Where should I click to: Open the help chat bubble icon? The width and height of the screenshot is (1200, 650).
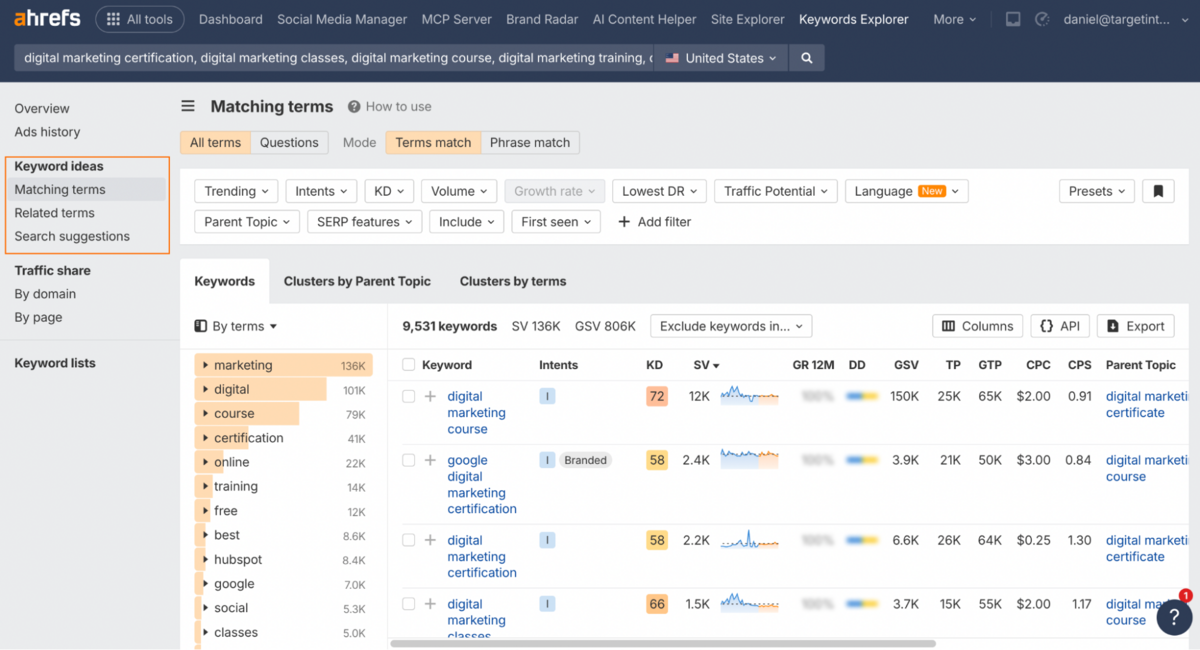pos(1174,618)
